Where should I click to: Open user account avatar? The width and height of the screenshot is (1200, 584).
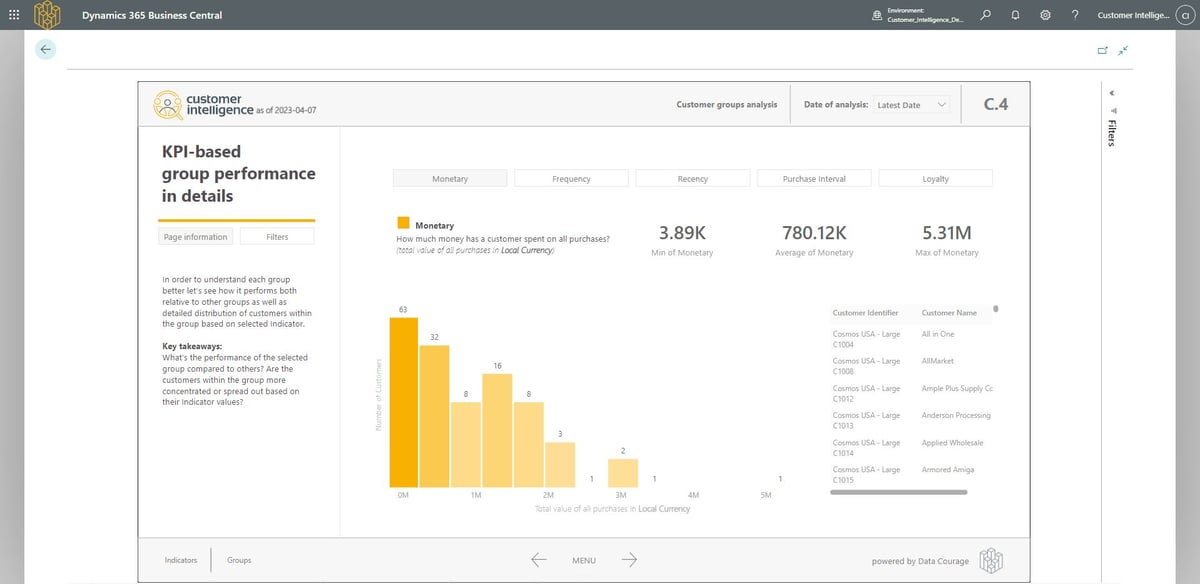pos(1185,15)
